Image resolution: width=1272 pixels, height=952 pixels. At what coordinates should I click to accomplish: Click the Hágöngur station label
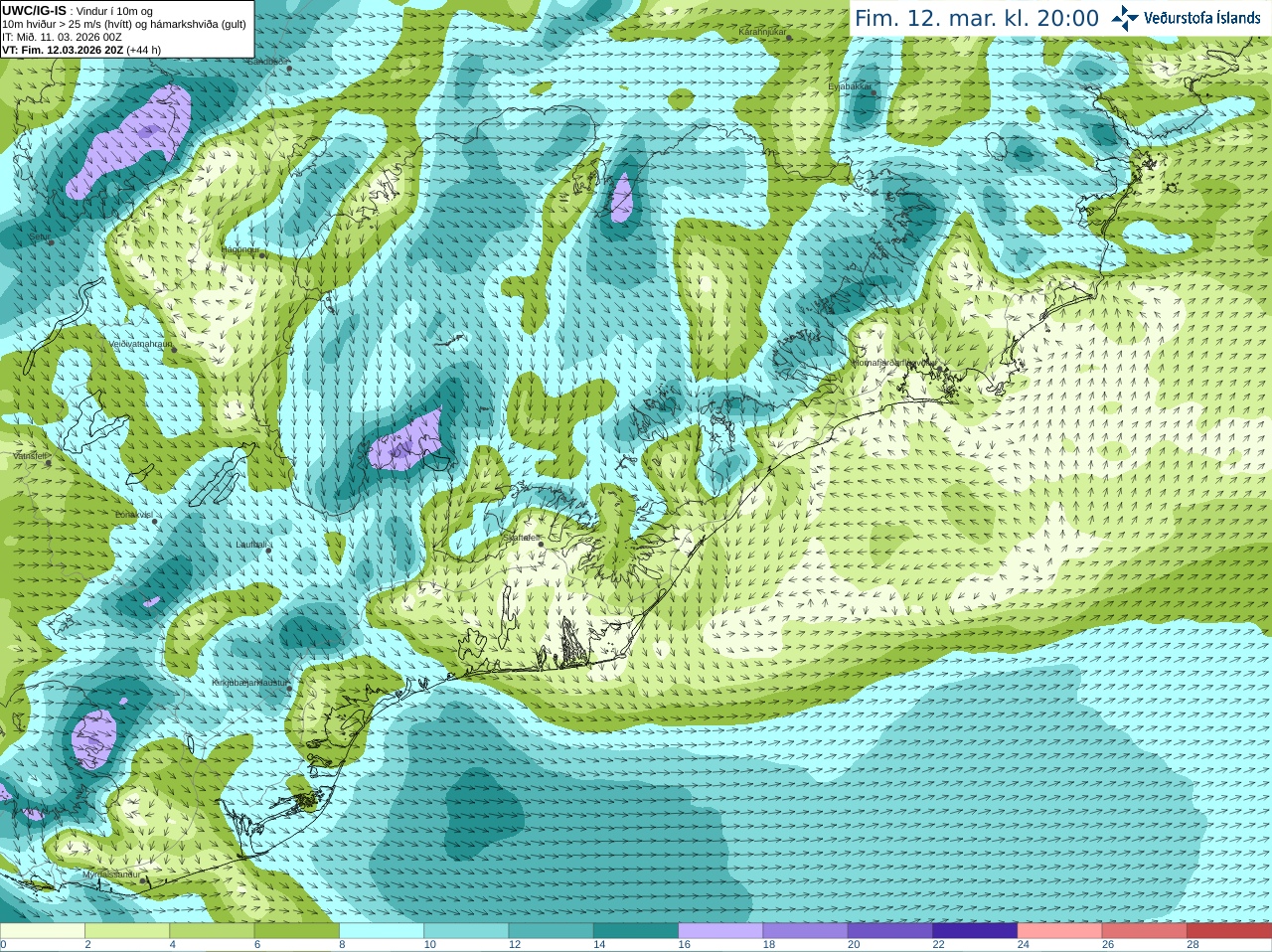tap(240, 249)
